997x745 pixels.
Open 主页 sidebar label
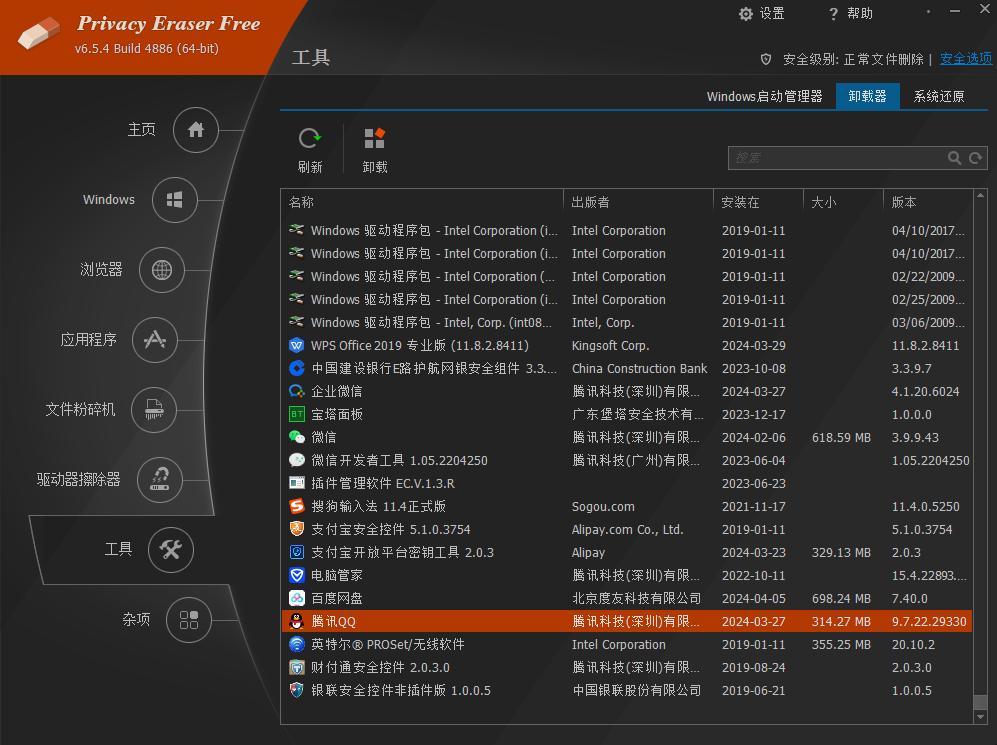click(141, 130)
